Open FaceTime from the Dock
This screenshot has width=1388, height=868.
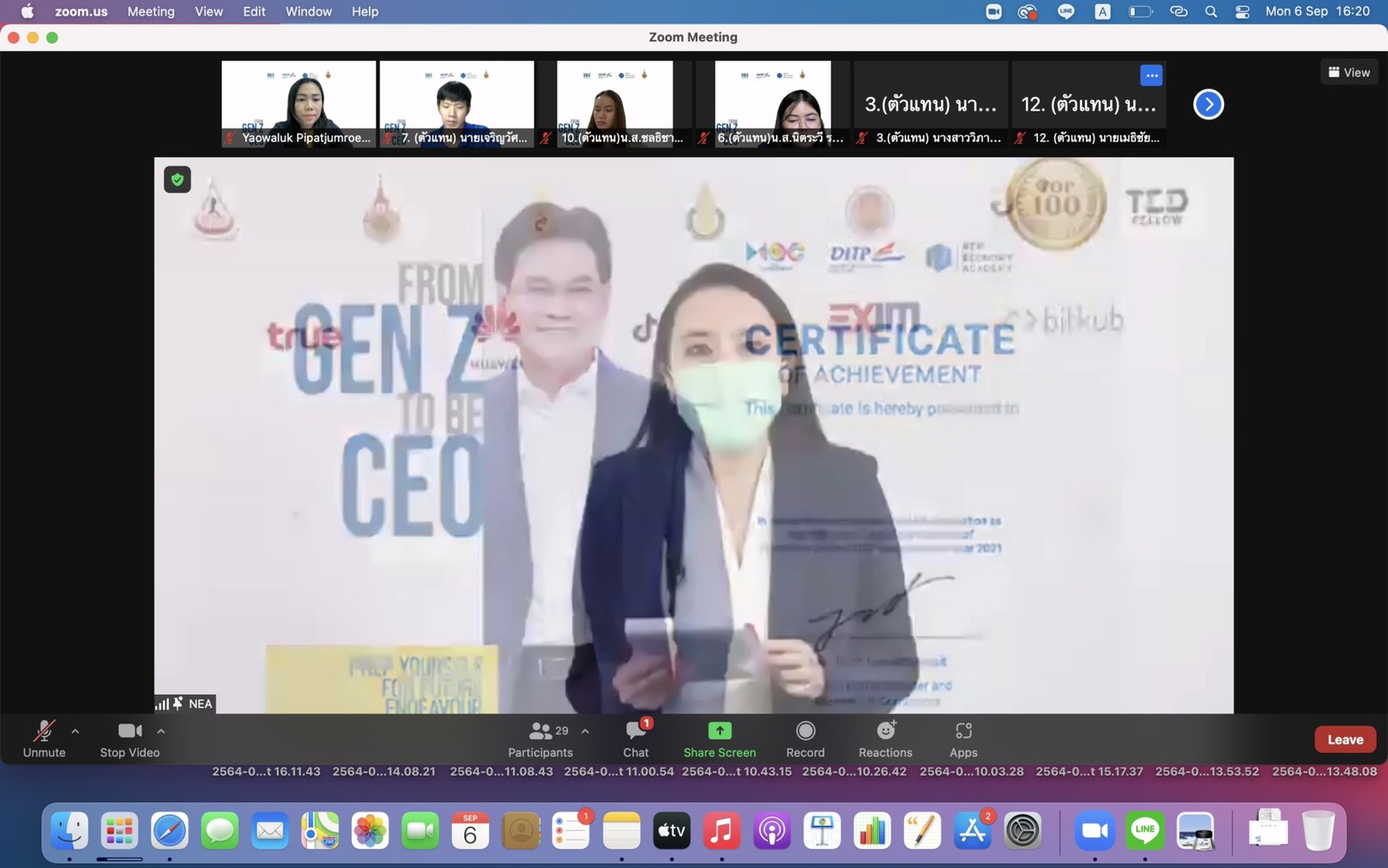(420, 830)
